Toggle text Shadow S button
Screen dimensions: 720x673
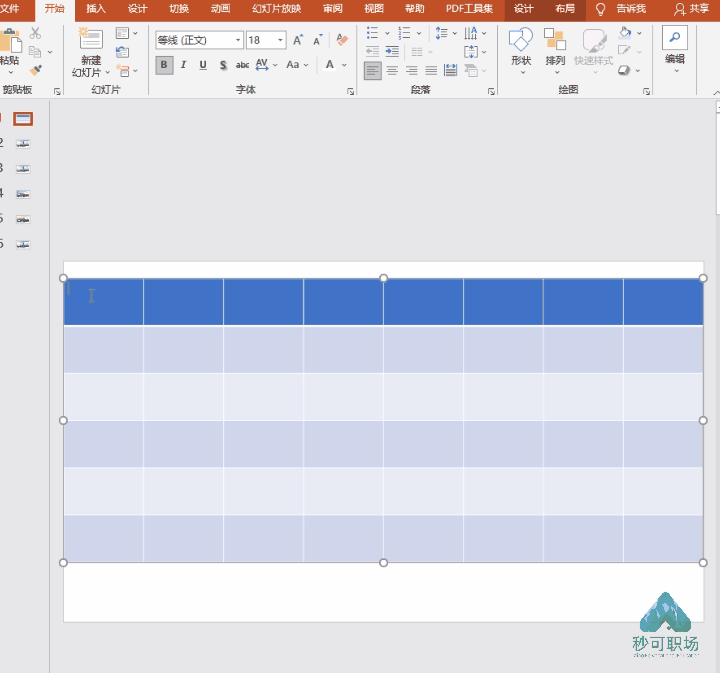223,65
